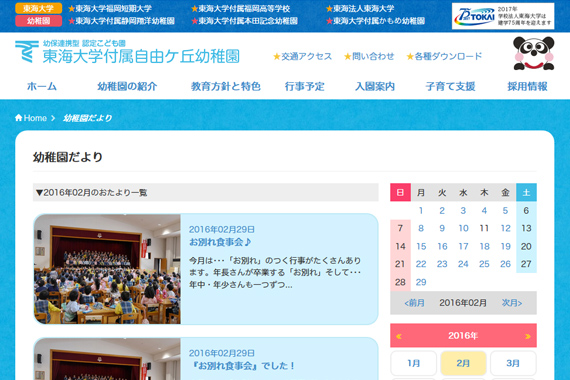
Task: Click the Home icon in breadcrumb
Action: tap(19, 117)
